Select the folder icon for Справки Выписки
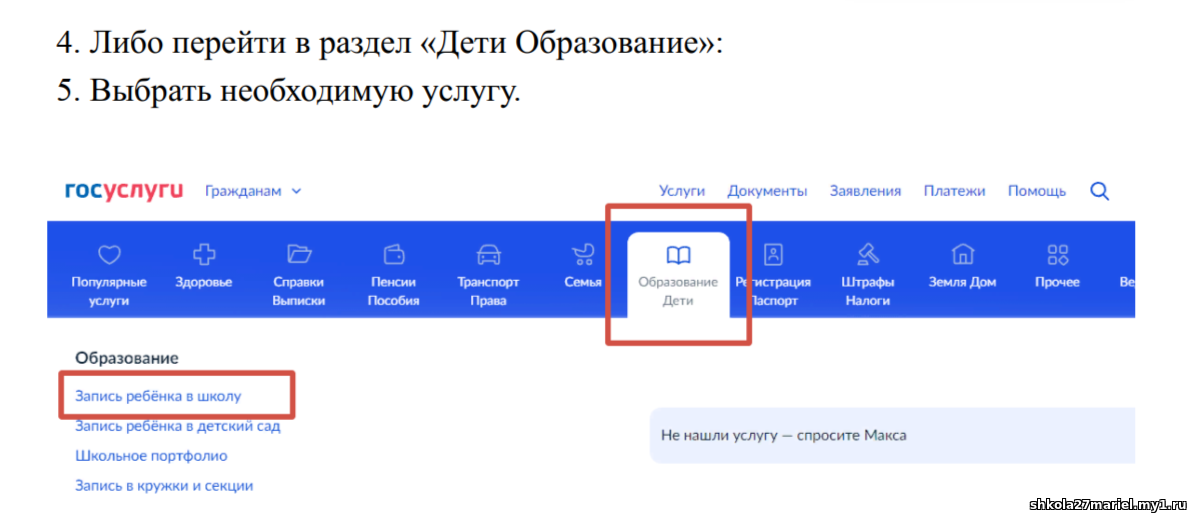The width and height of the screenshot is (1197, 523). point(298,253)
